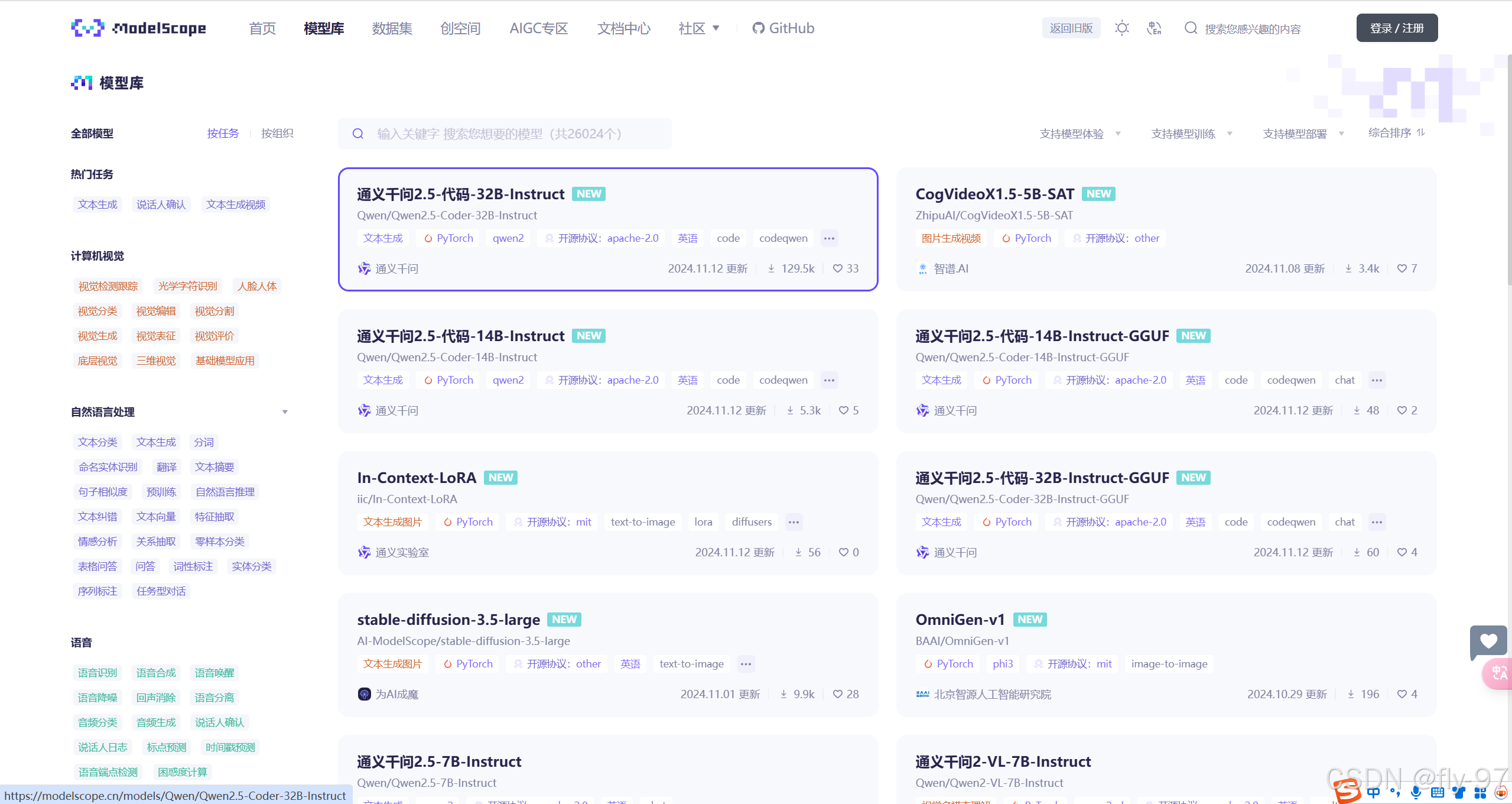Open the 支持模型体验 filter dropdown
This screenshot has height=804, width=1512.
point(1079,134)
